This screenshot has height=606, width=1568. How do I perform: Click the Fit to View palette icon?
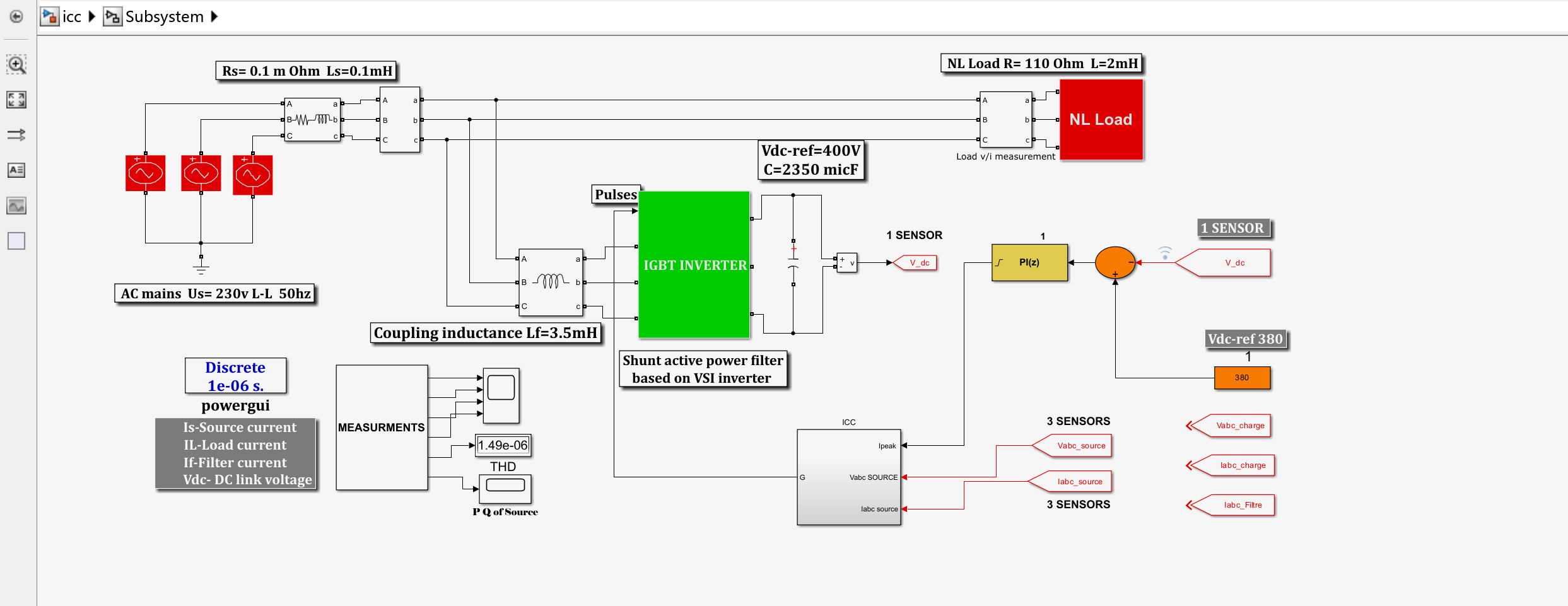tap(16, 100)
